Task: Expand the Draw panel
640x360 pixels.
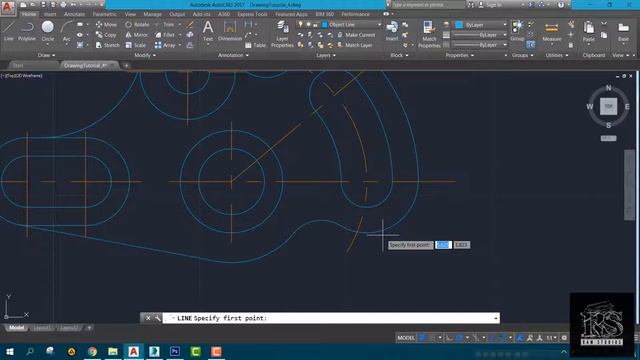Action: [46, 55]
